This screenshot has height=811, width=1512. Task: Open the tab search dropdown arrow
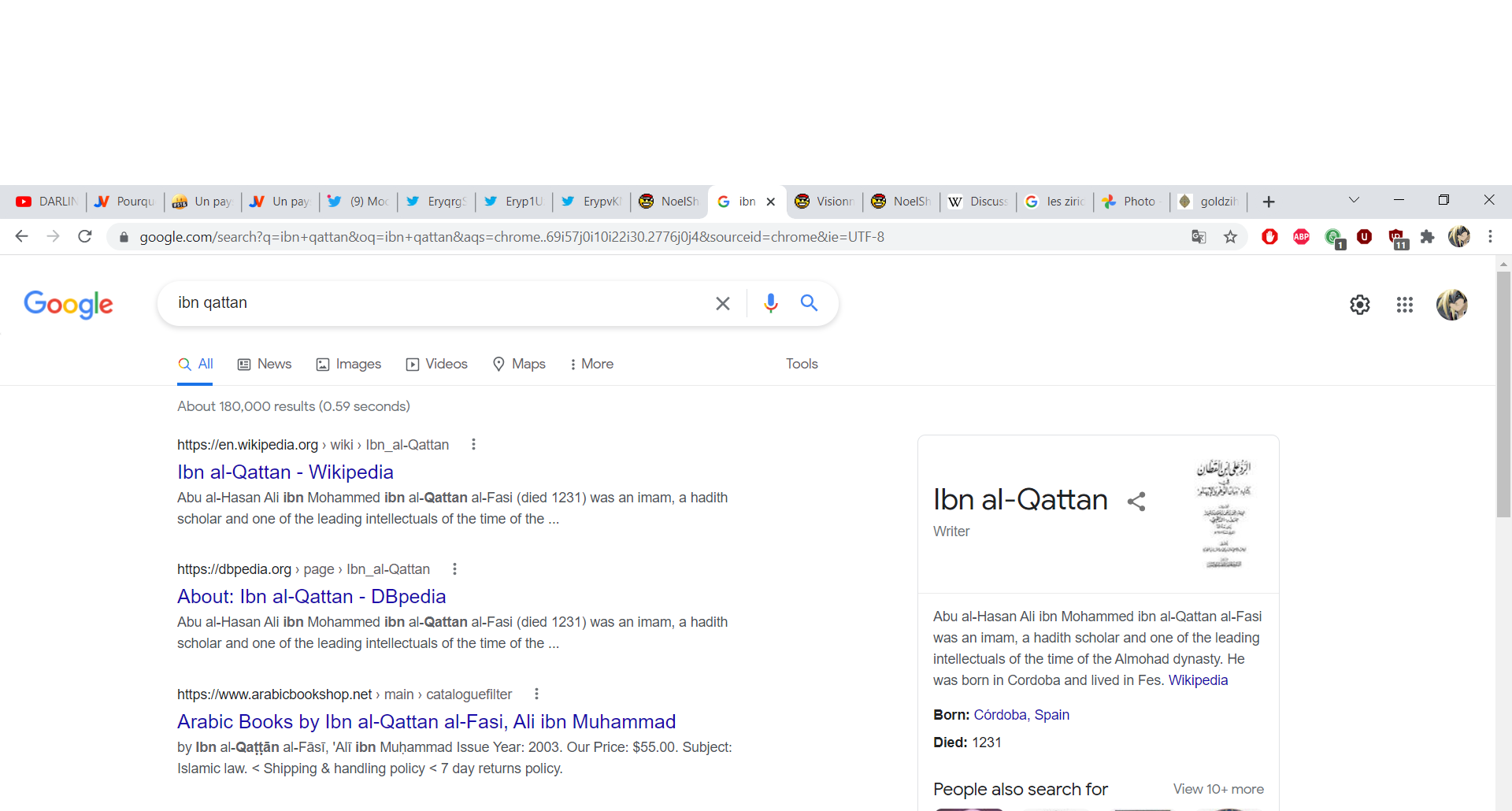point(1354,201)
